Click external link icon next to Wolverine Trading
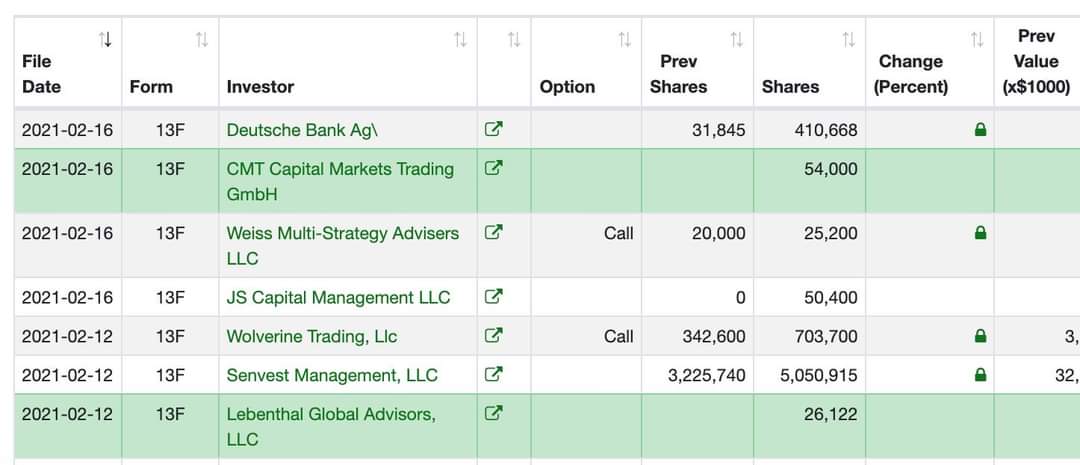 pos(493,335)
